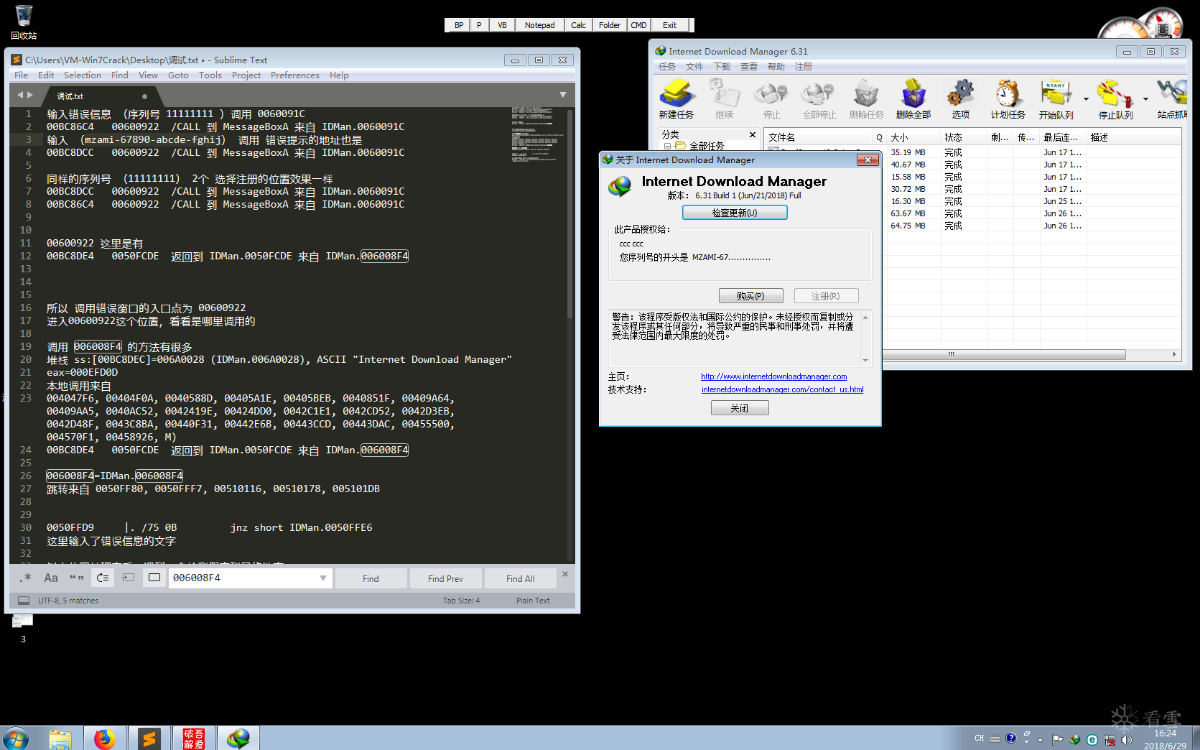1200x750 pixels.
Task: Toggle in-selection search in Sublime
Action: (129, 578)
